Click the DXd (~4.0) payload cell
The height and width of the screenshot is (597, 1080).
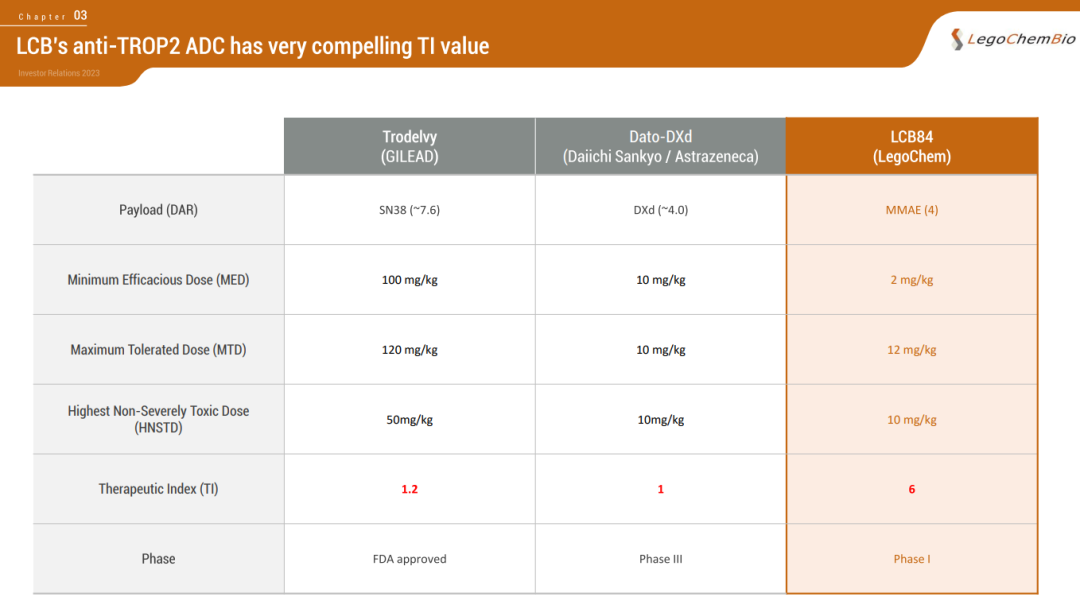[x=660, y=210]
